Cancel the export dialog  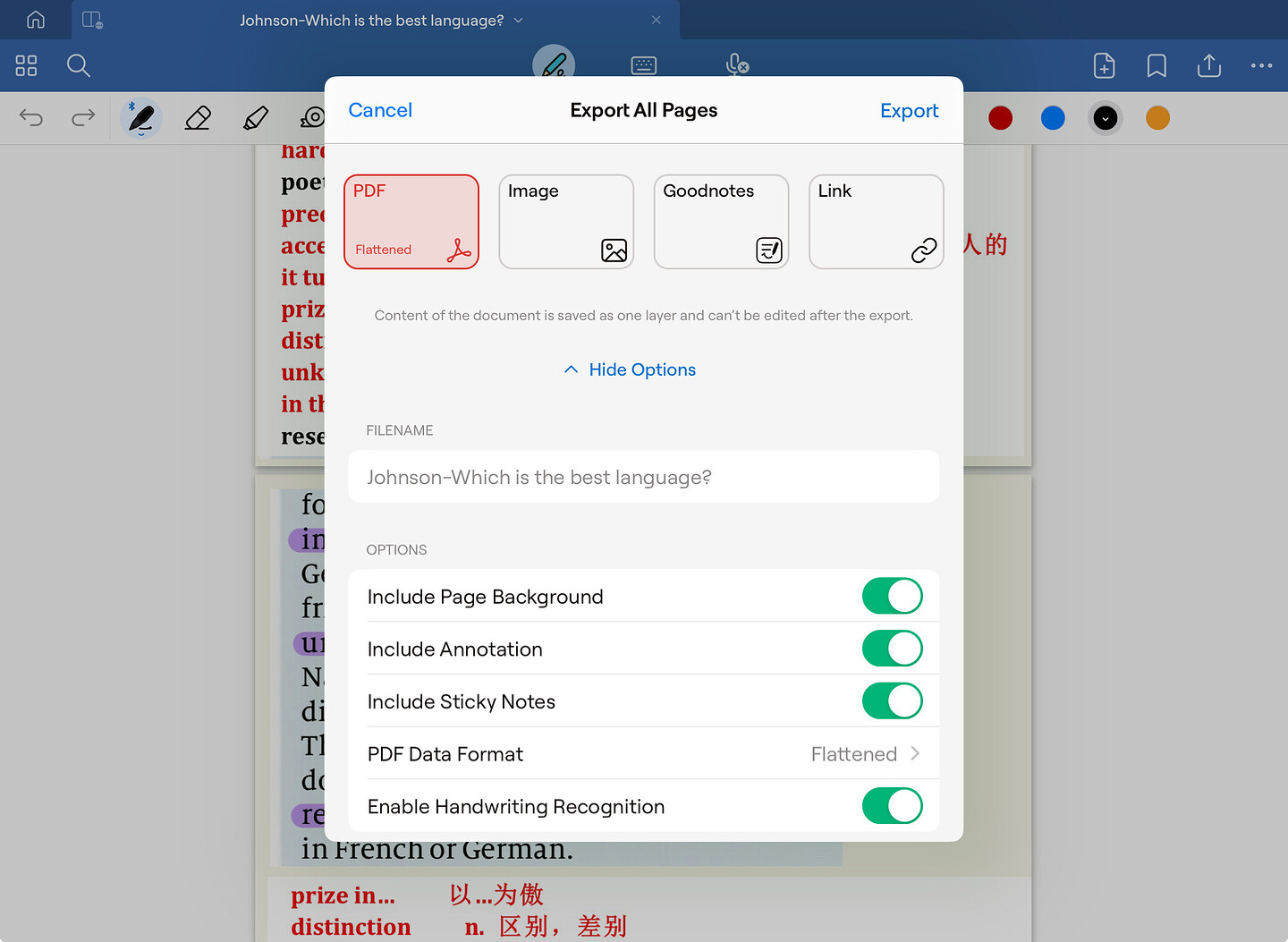pos(380,110)
